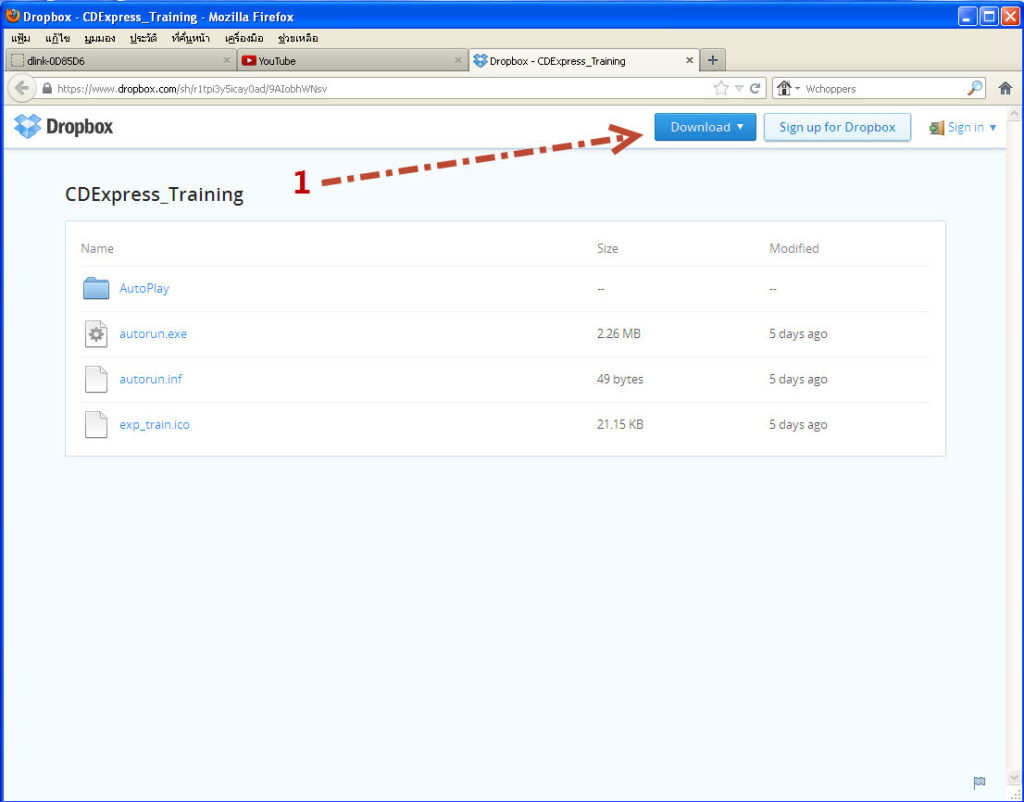The width and height of the screenshot is (1024, 802).
Task: Open the ช่วยเหลือ menu
Action: (298, 38)
